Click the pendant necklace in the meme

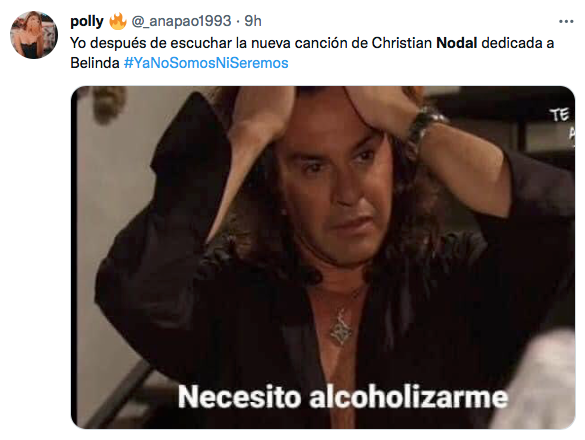click(340, 327)
